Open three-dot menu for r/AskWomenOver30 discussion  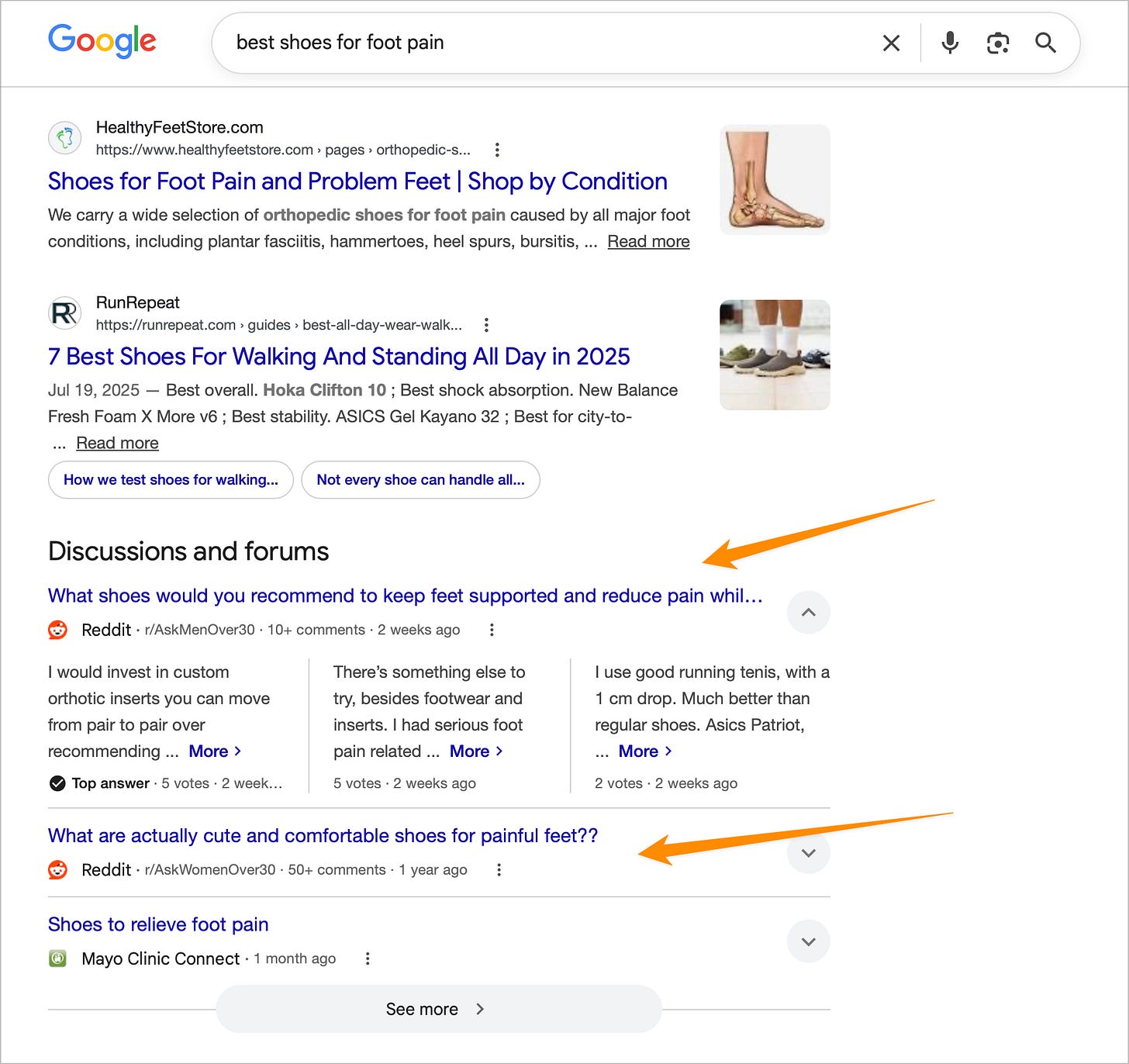coord(499,870)
